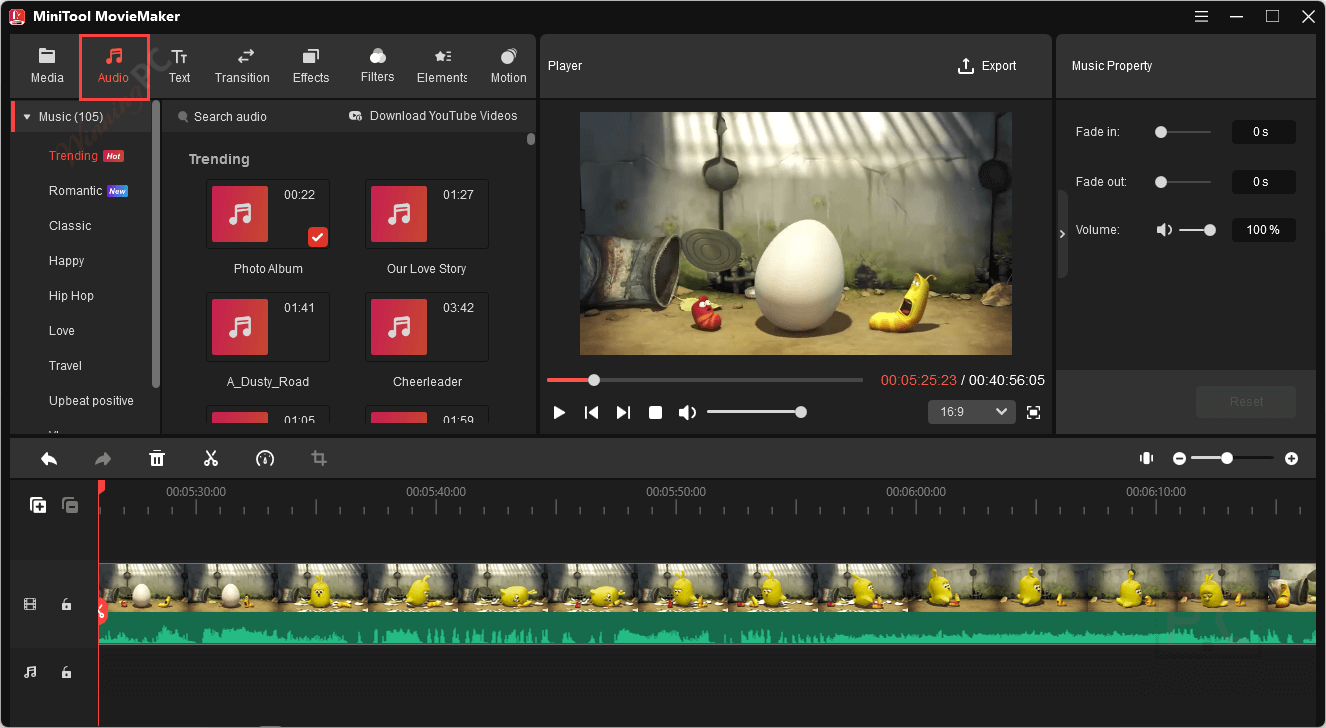Toggle the music track lock
1326x728 pixels.
(66, 673)
